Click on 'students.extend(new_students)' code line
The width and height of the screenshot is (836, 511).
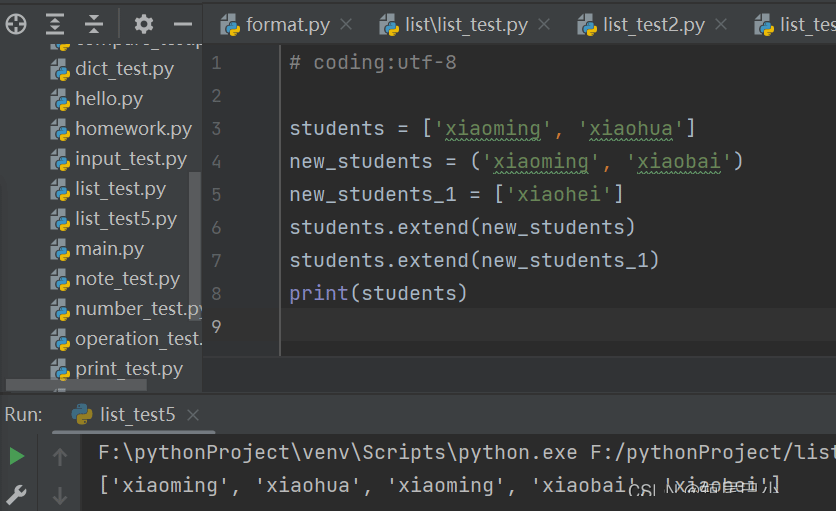point(462,228)
